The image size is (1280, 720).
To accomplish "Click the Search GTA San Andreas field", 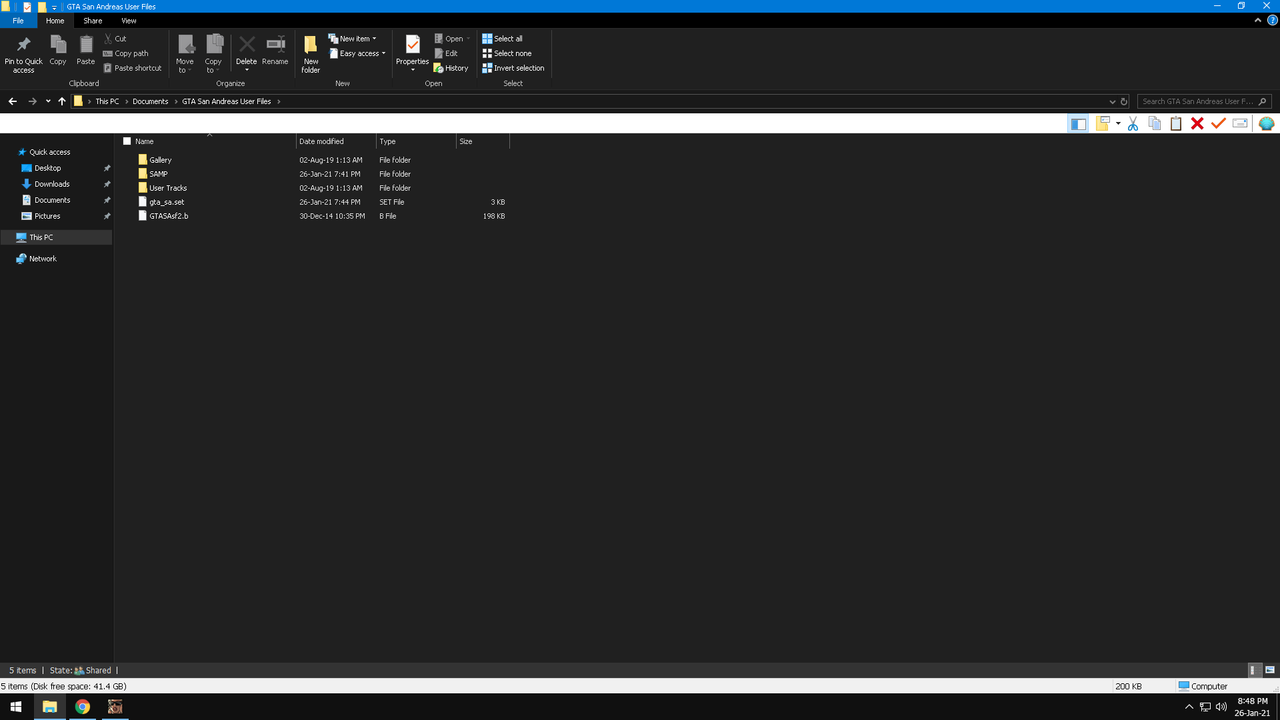I will point(1204,101).
